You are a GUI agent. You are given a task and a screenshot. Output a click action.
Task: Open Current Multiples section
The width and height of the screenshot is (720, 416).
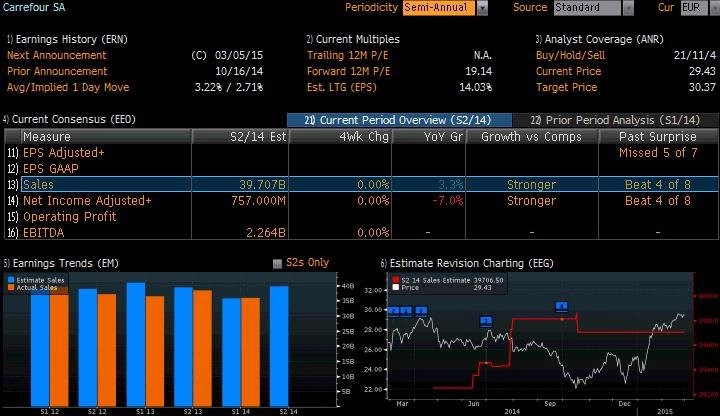pos(353,39)
